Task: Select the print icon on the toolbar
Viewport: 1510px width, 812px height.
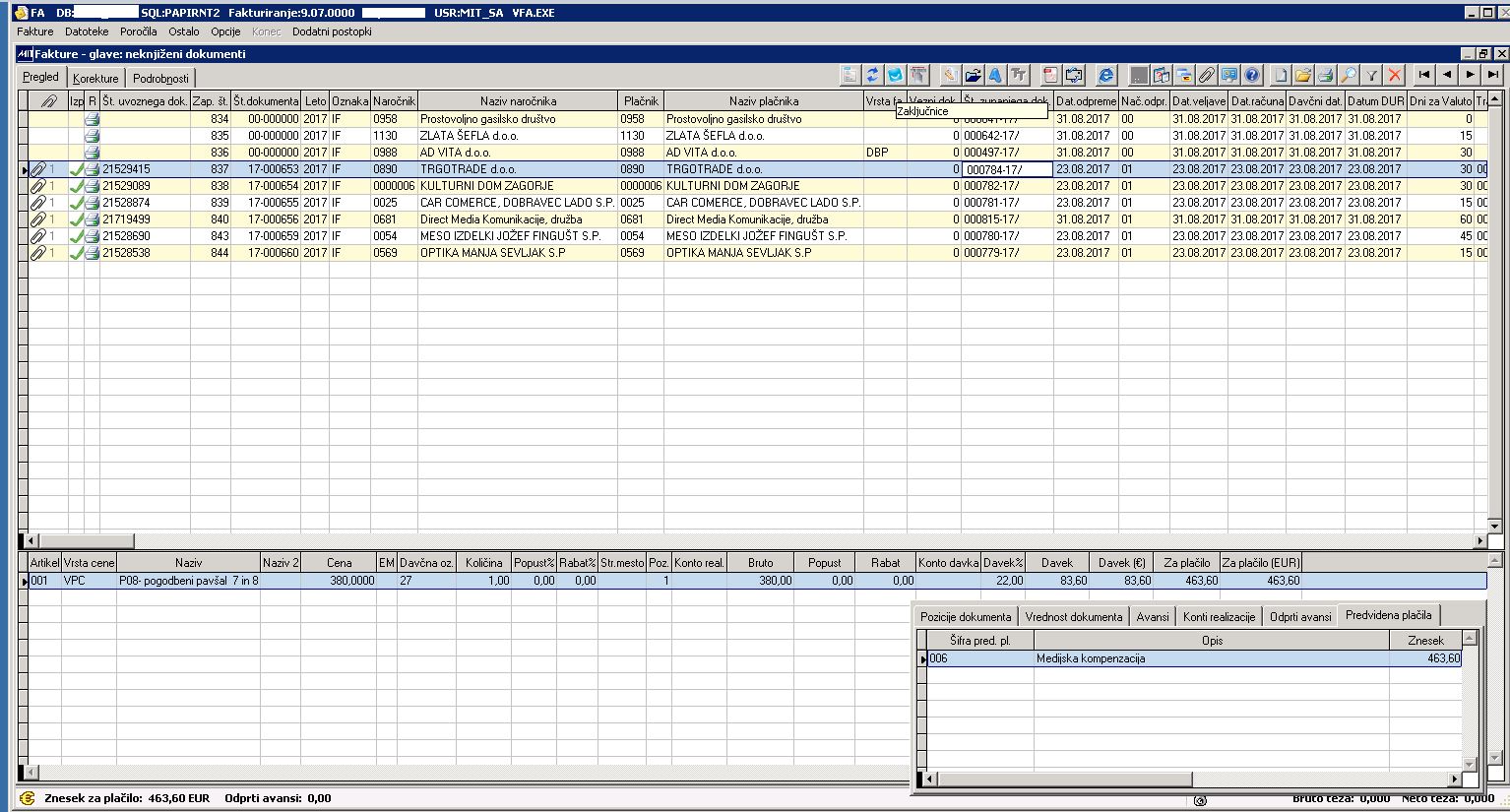Action: click(x=1327, y=74)
